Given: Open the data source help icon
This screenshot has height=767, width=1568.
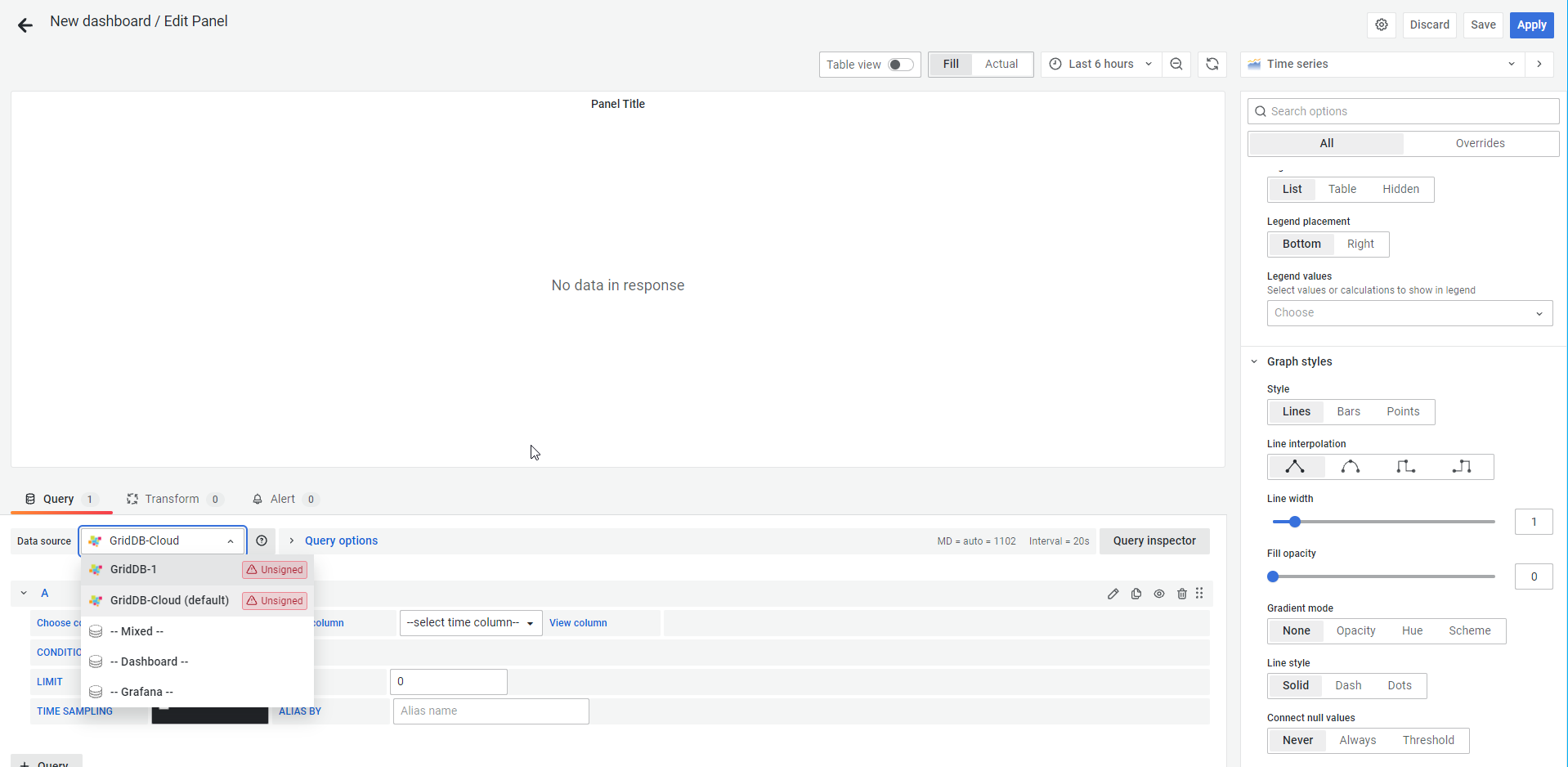Looking at the screenshot, I should coord(262,540).
